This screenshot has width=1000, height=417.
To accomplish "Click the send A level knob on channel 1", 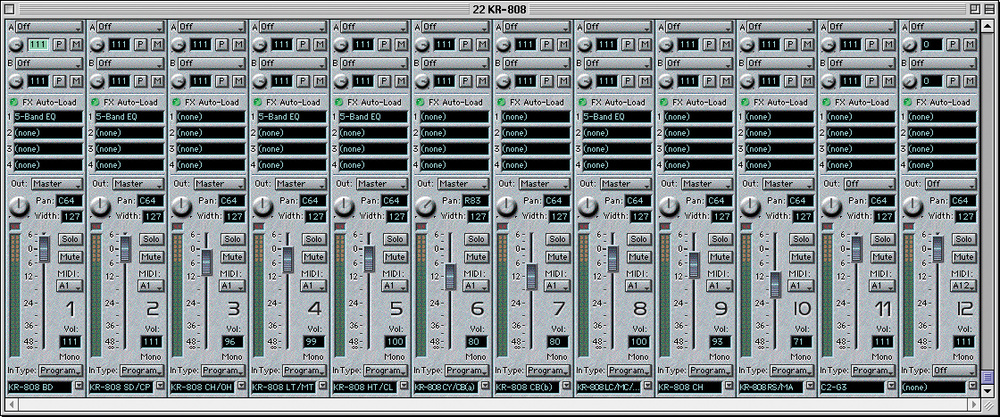I will (x=17, y=45).
